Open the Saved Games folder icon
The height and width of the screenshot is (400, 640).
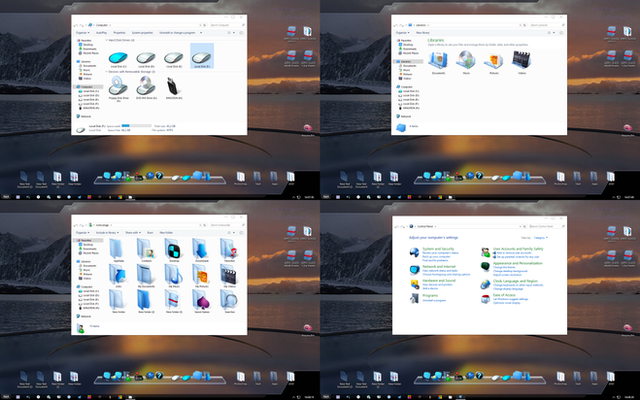tap(201, 300)
